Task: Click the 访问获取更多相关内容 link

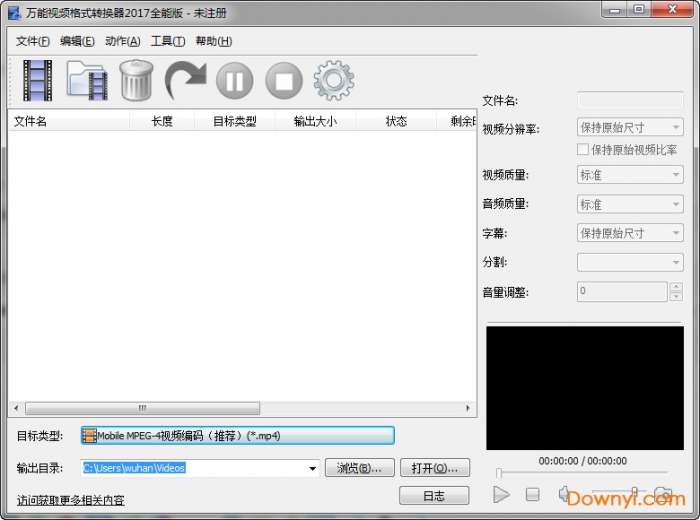Action: tap(70, 500)
